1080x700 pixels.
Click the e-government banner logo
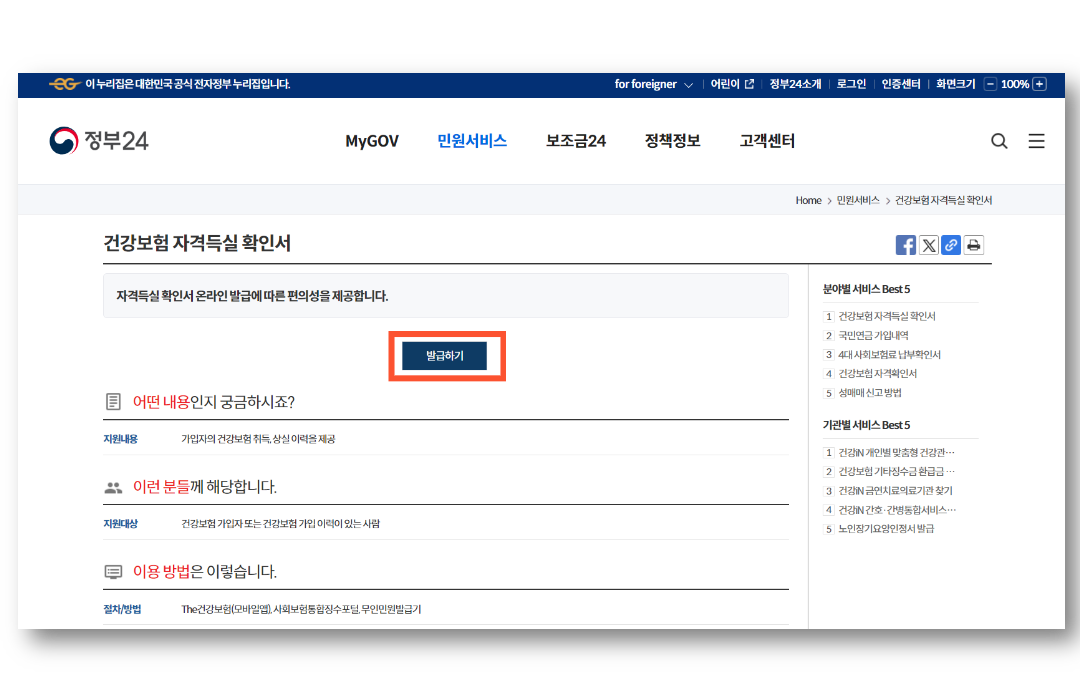coord(64,84)
